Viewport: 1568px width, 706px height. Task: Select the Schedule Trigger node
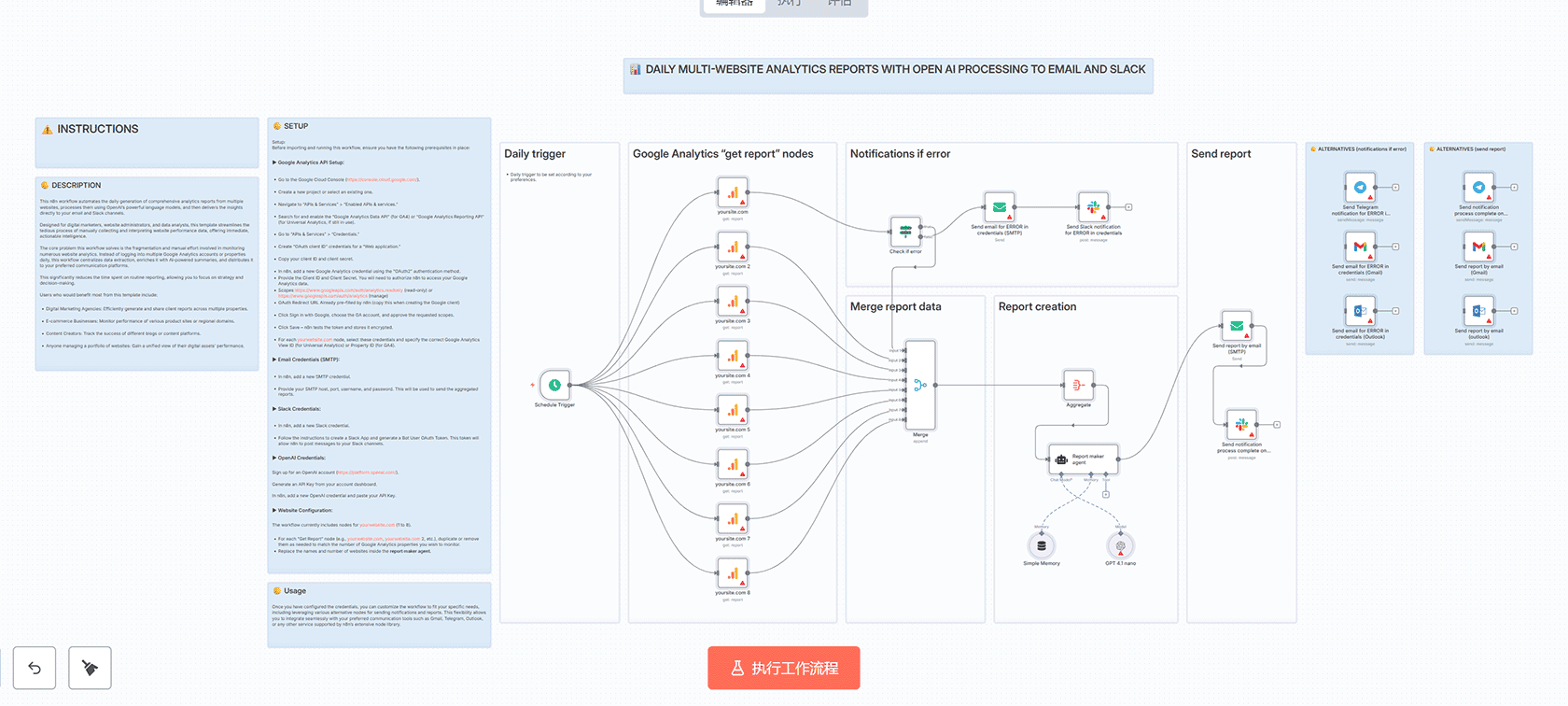[554, 385]
